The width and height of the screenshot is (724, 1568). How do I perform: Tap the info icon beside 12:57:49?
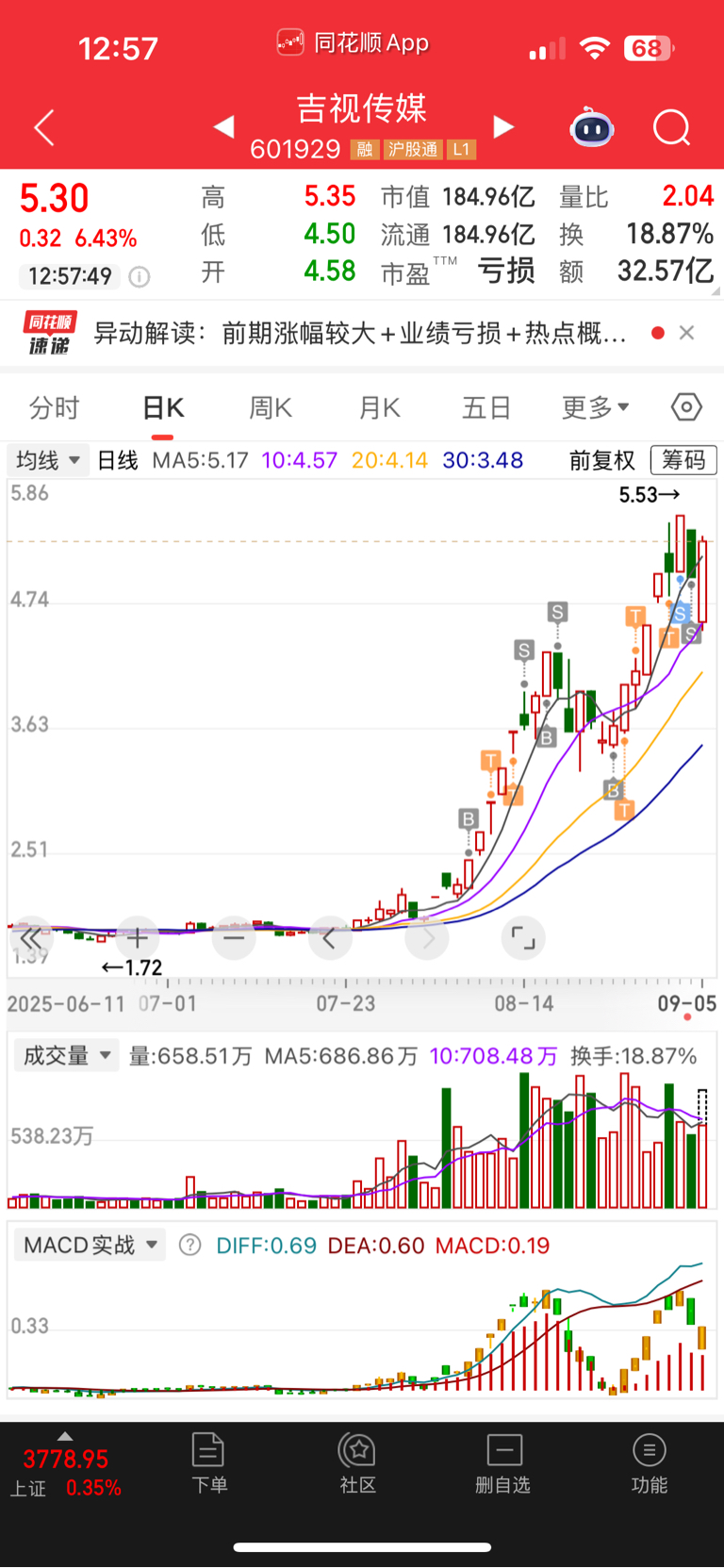pos(139,276)
